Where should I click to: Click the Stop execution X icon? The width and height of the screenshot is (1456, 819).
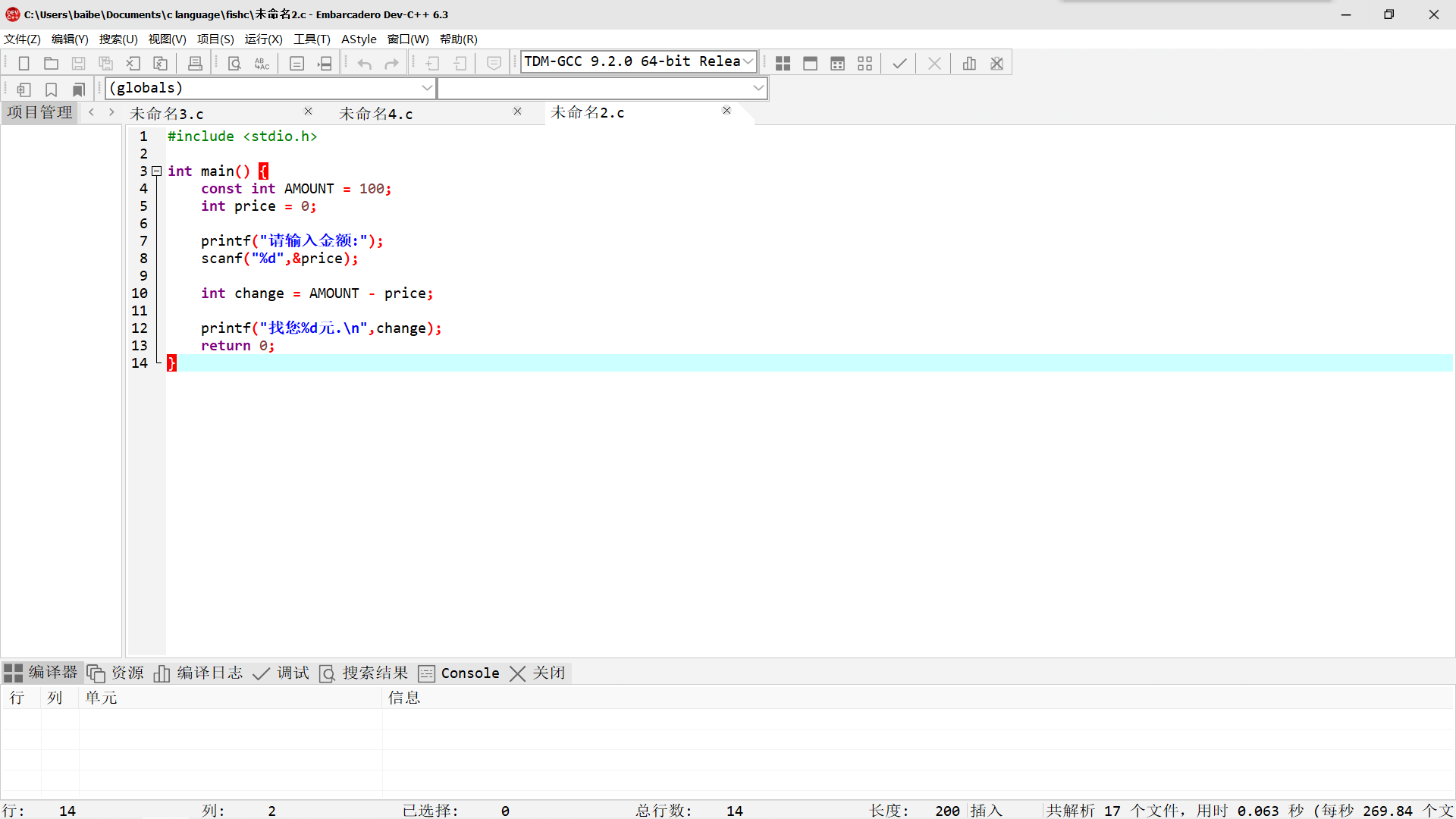pyautogui.click(x=934, y=64)
